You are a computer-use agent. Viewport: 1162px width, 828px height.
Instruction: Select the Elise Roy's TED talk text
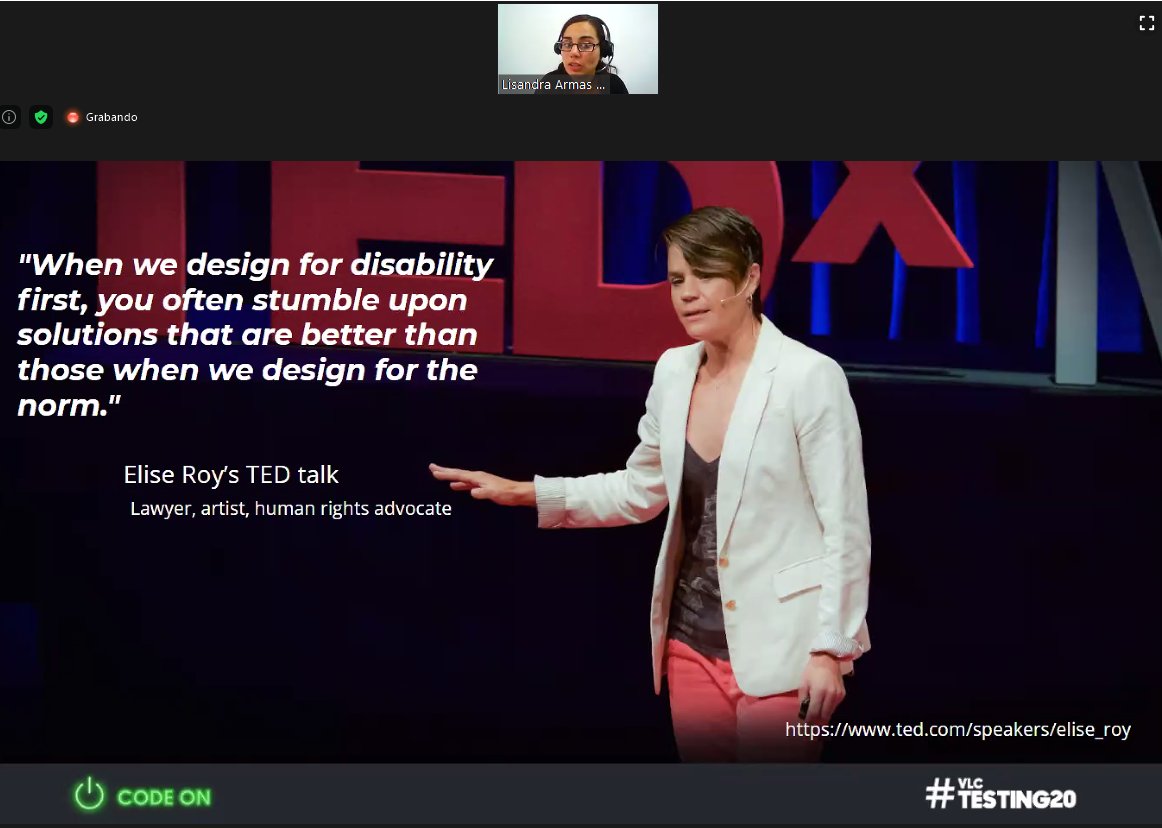(x=231, y=474)
